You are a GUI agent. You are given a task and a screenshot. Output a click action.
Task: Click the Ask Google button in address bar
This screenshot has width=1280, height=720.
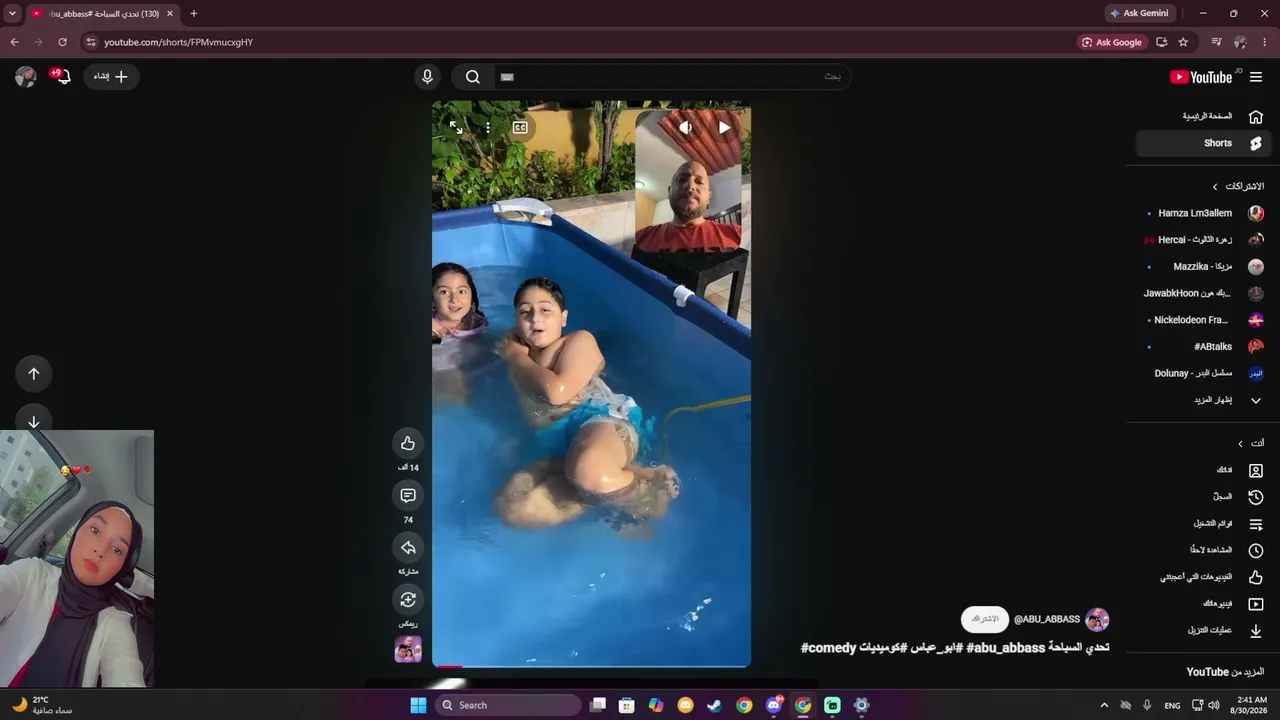[1111, 42]
